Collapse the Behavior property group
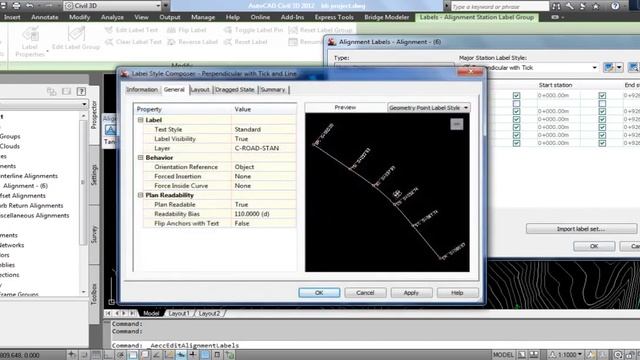Image resolution: width=640 pixels, height=360 pixels. (x=140, y=158)
